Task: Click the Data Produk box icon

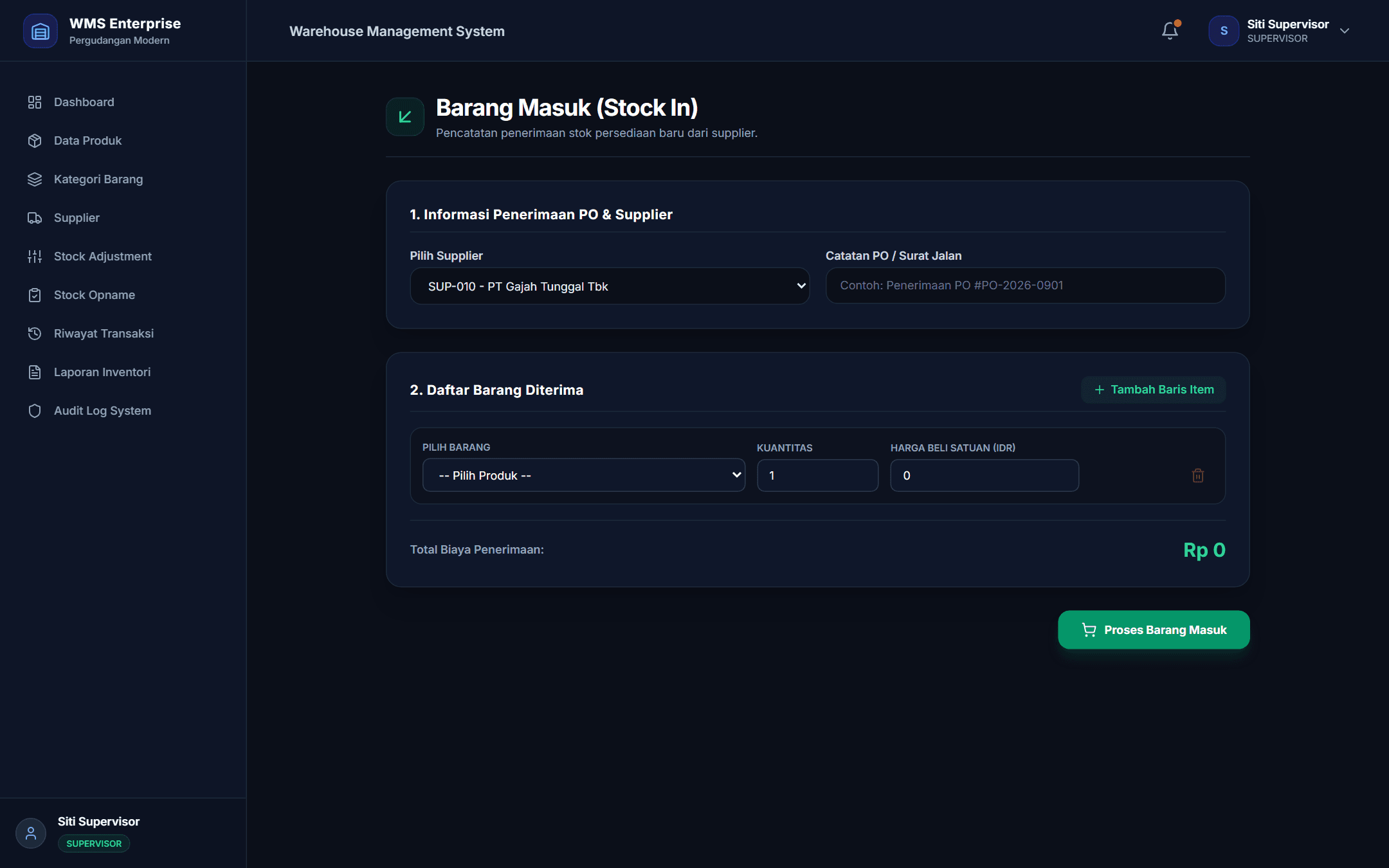Action: tap(35, 141)
